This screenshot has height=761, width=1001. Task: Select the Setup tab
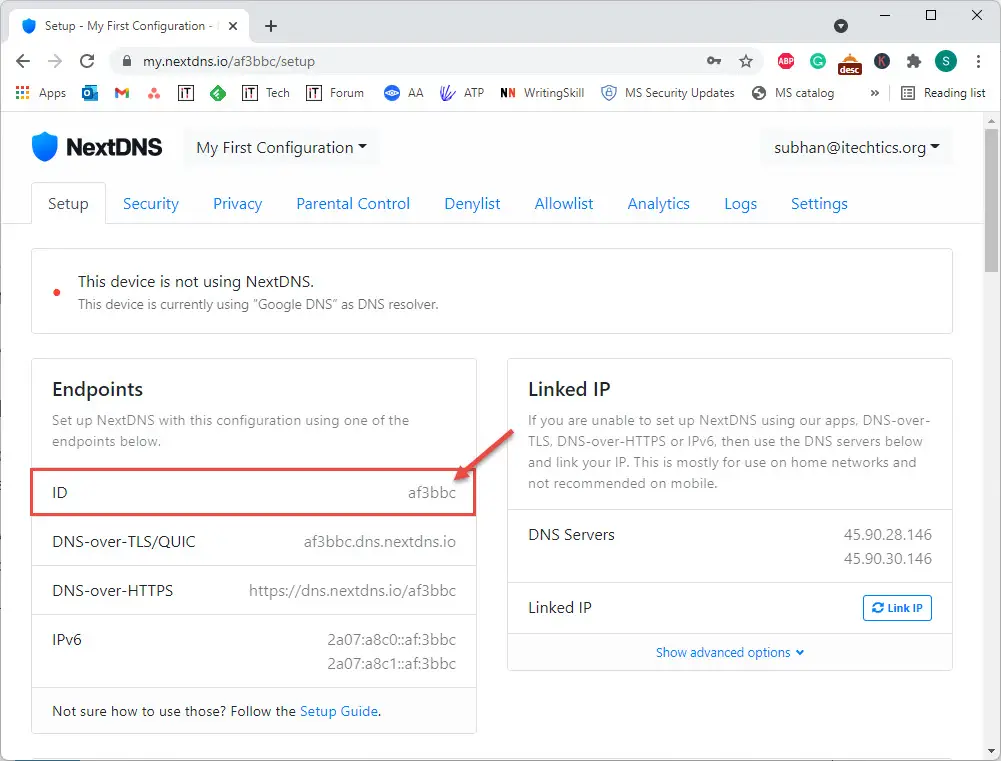click(68, 204)
